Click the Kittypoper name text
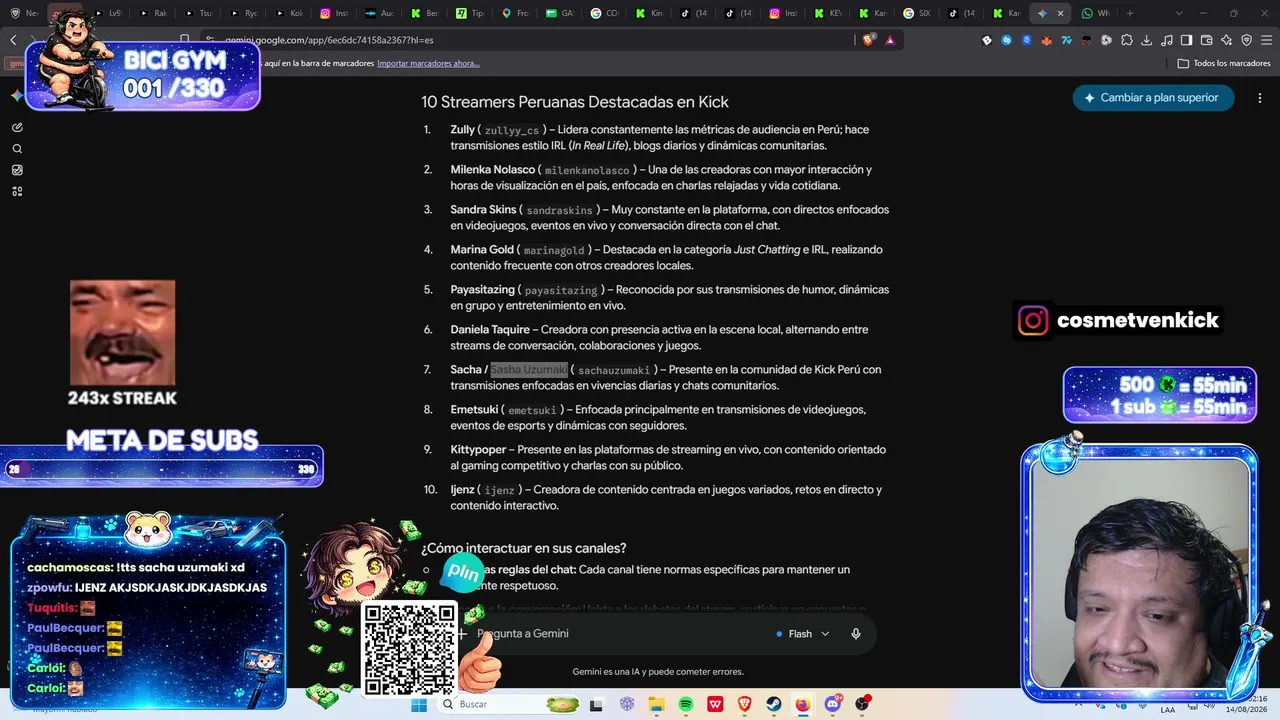The height and width of the screenshot is (720, 1280). tap(478, 450)
